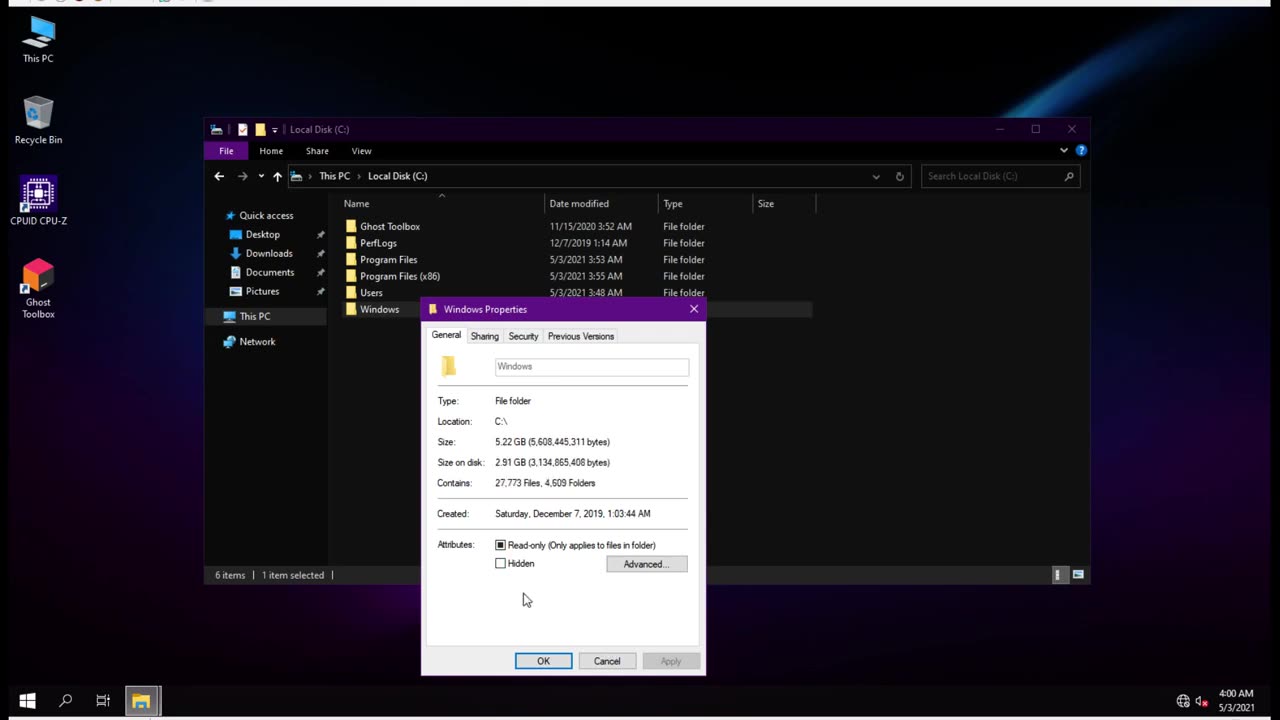Viewport: 1280px width, 720px height.
Task: Open the Home ribbon tab
Action: [271, 151]
